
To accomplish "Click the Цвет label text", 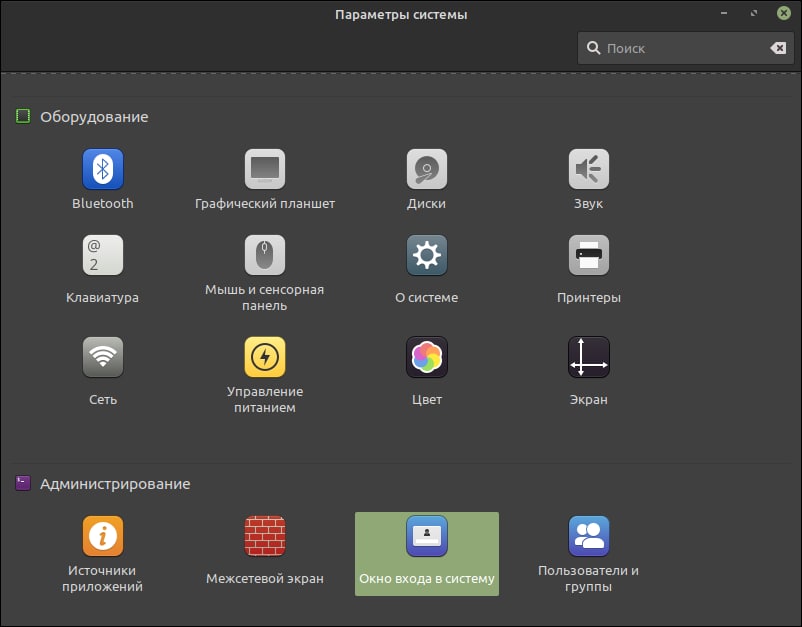I will click(x=427, y=399).
